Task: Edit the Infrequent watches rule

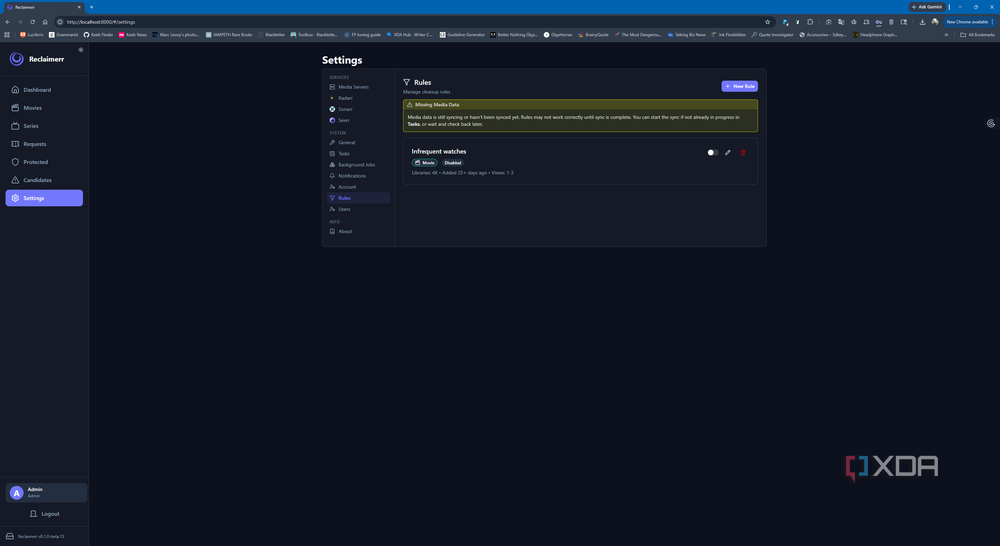Action: [728, 152]
